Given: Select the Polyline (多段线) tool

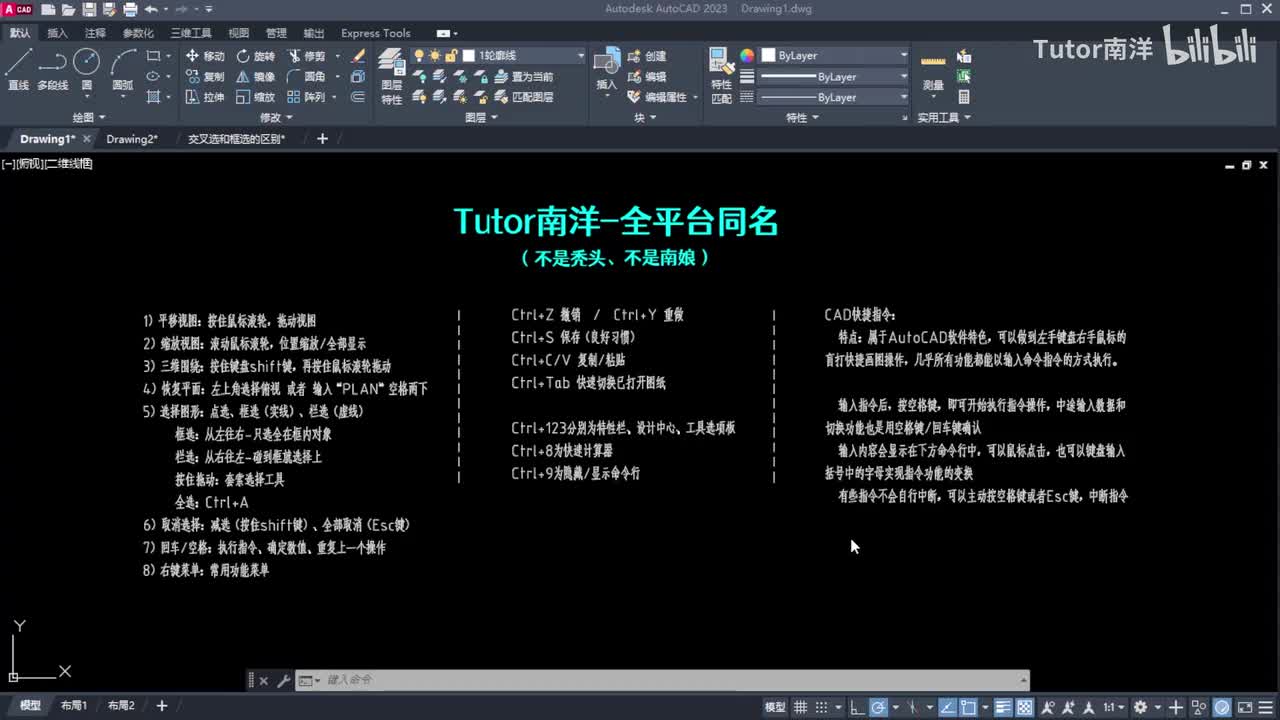Looking at the screenshot, I should [x=52, y=69].
